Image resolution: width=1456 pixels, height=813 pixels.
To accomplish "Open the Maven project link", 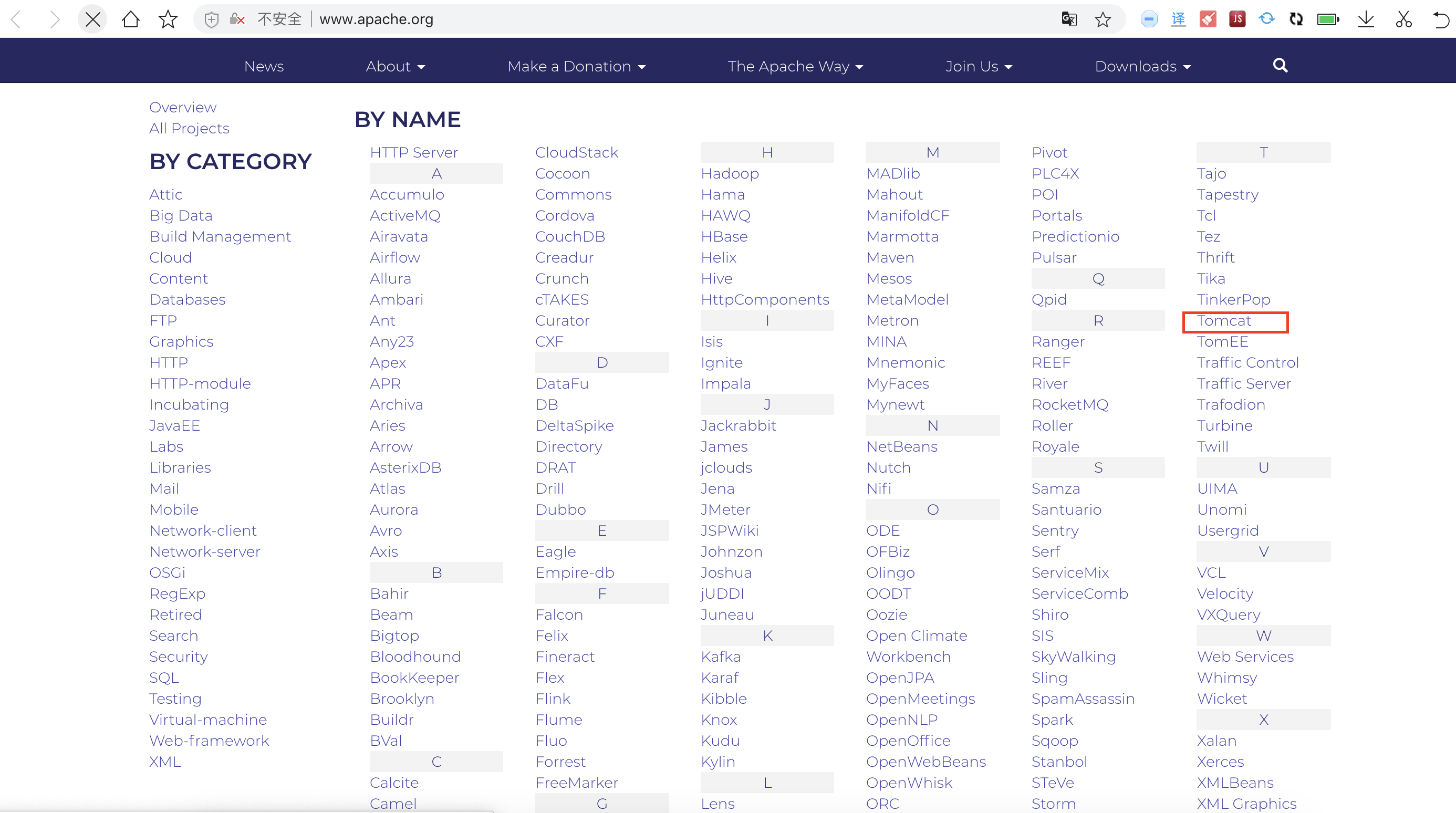I will [x=890, y=258].
